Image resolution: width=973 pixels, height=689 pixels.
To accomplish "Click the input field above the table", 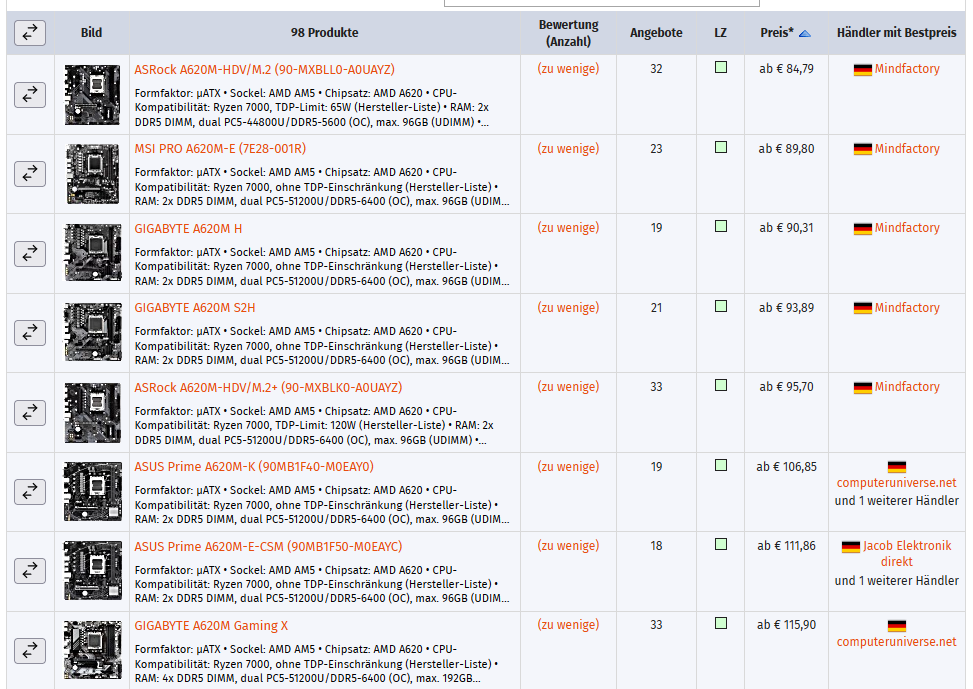I will point(602,2).
